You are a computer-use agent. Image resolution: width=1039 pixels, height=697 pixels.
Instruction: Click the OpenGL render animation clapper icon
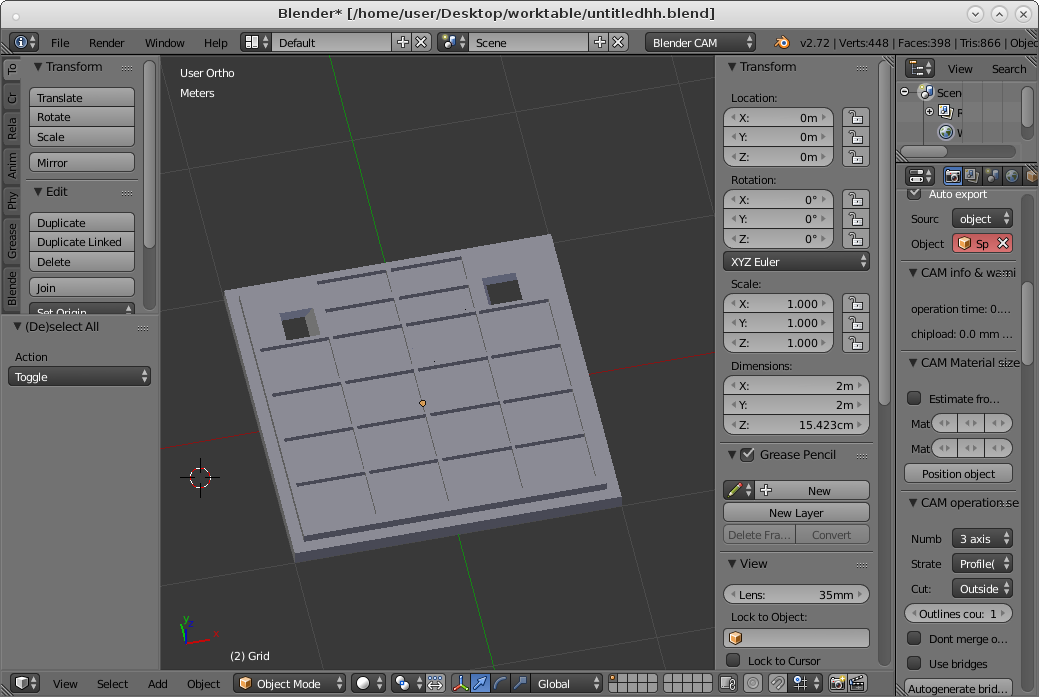[857, 683]
